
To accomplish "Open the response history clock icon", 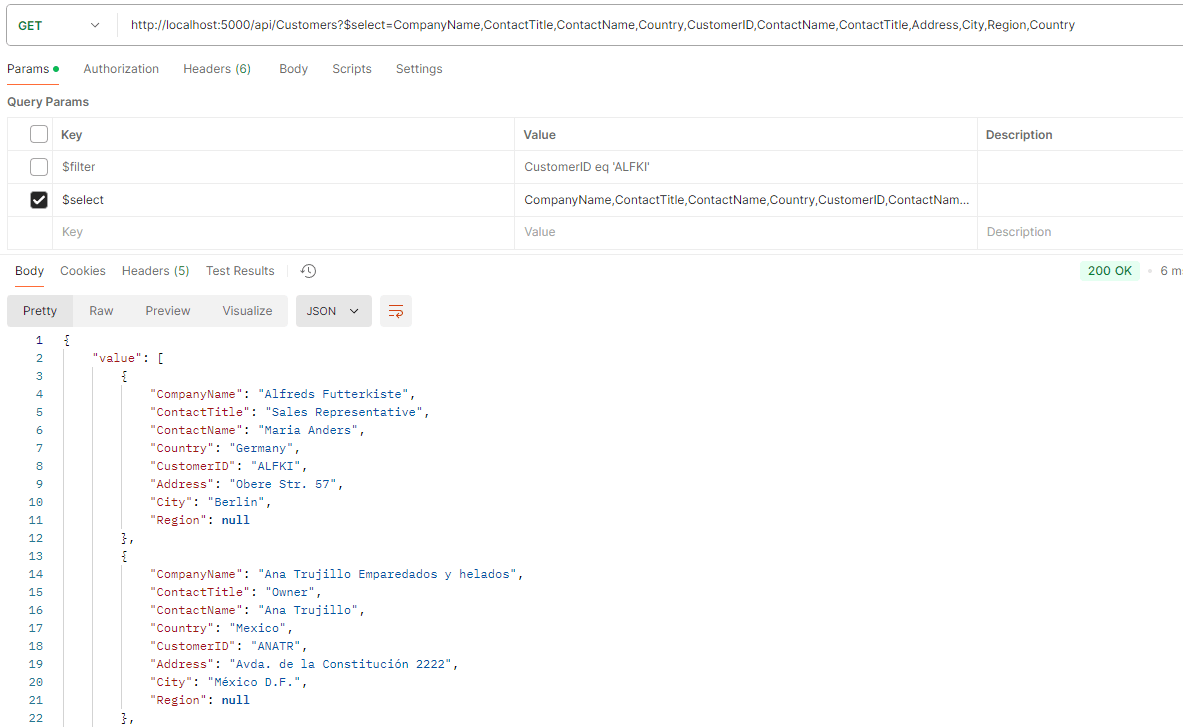I will point(309,271).
